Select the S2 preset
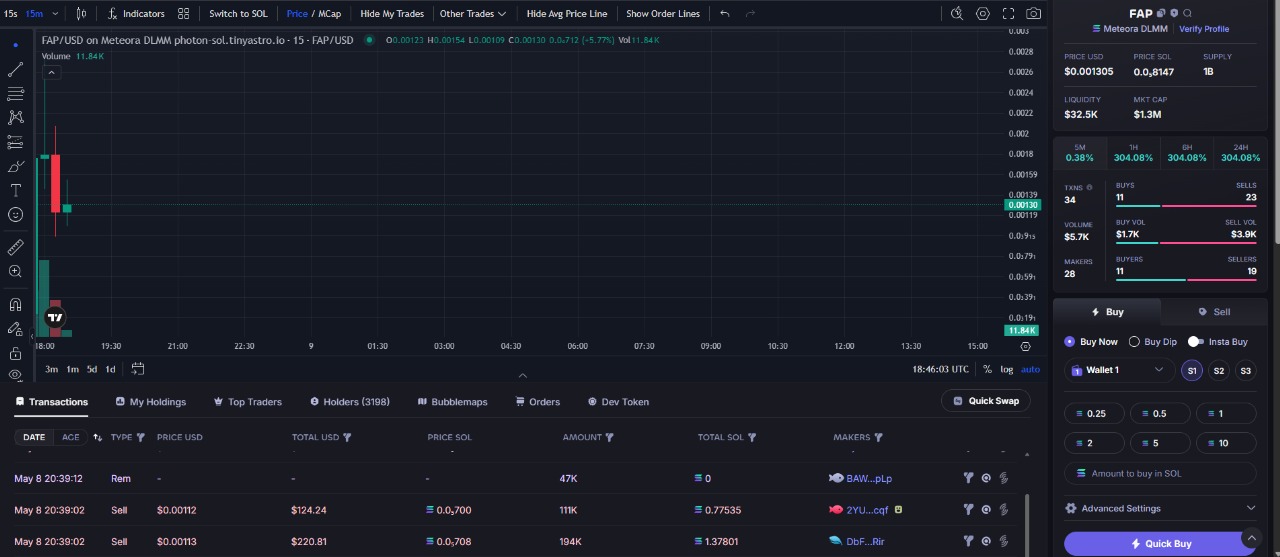This screenshot has height=557, width=1280. click(x=1218, y=371)
